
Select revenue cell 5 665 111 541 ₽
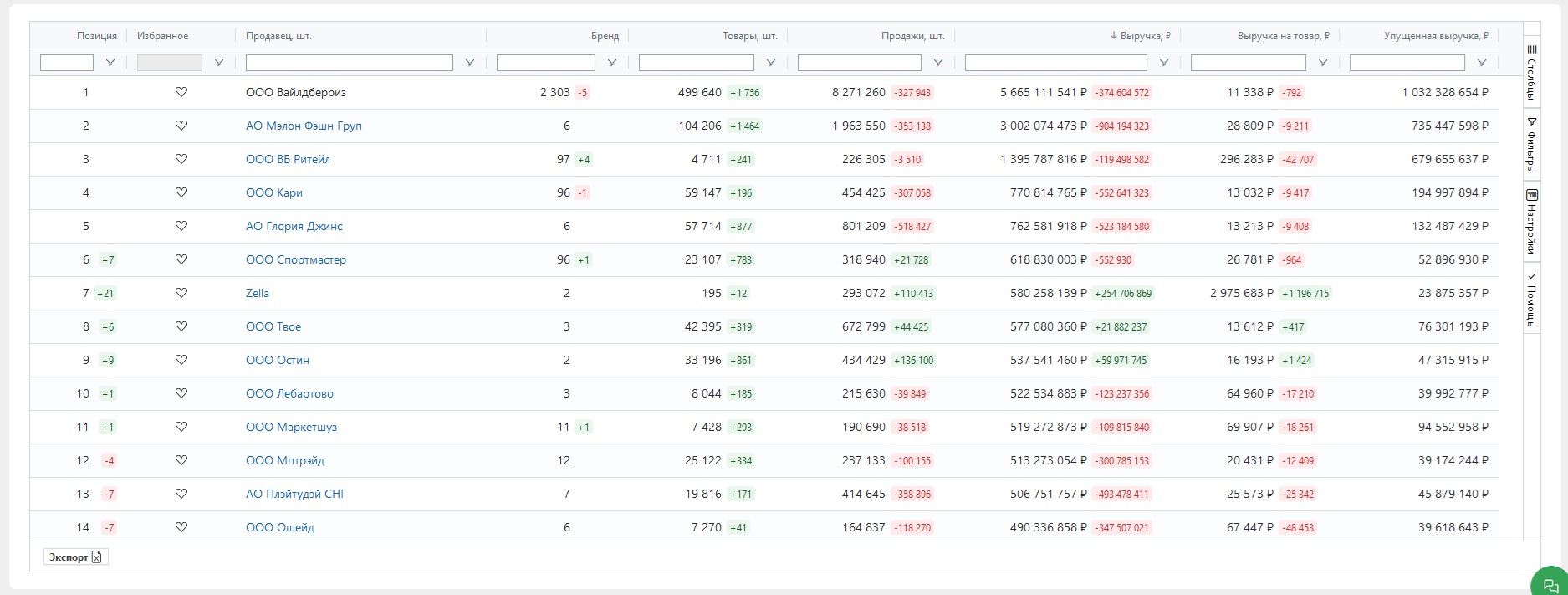tap(1044, 92)
